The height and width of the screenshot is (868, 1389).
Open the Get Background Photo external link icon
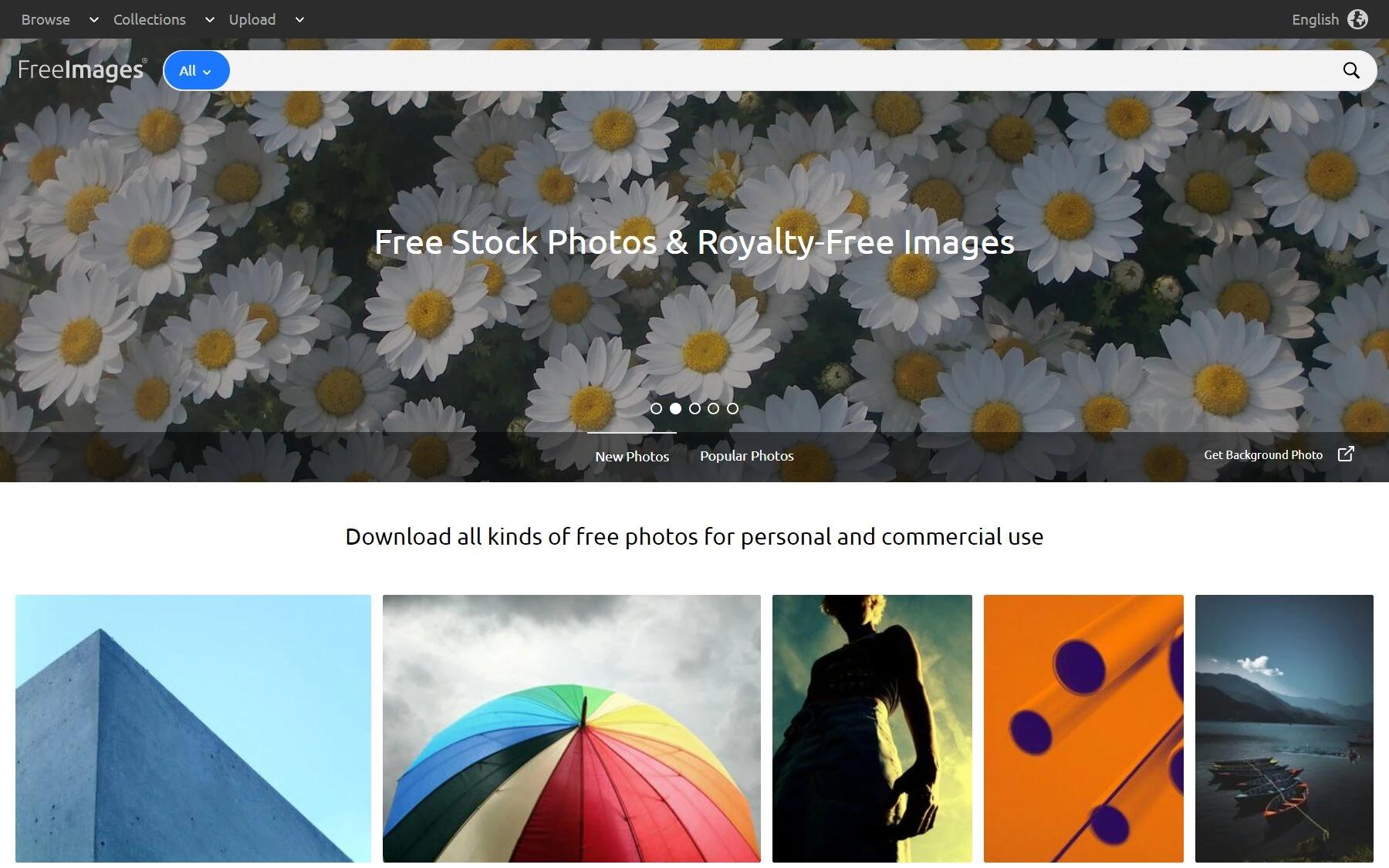[1346, 454]
